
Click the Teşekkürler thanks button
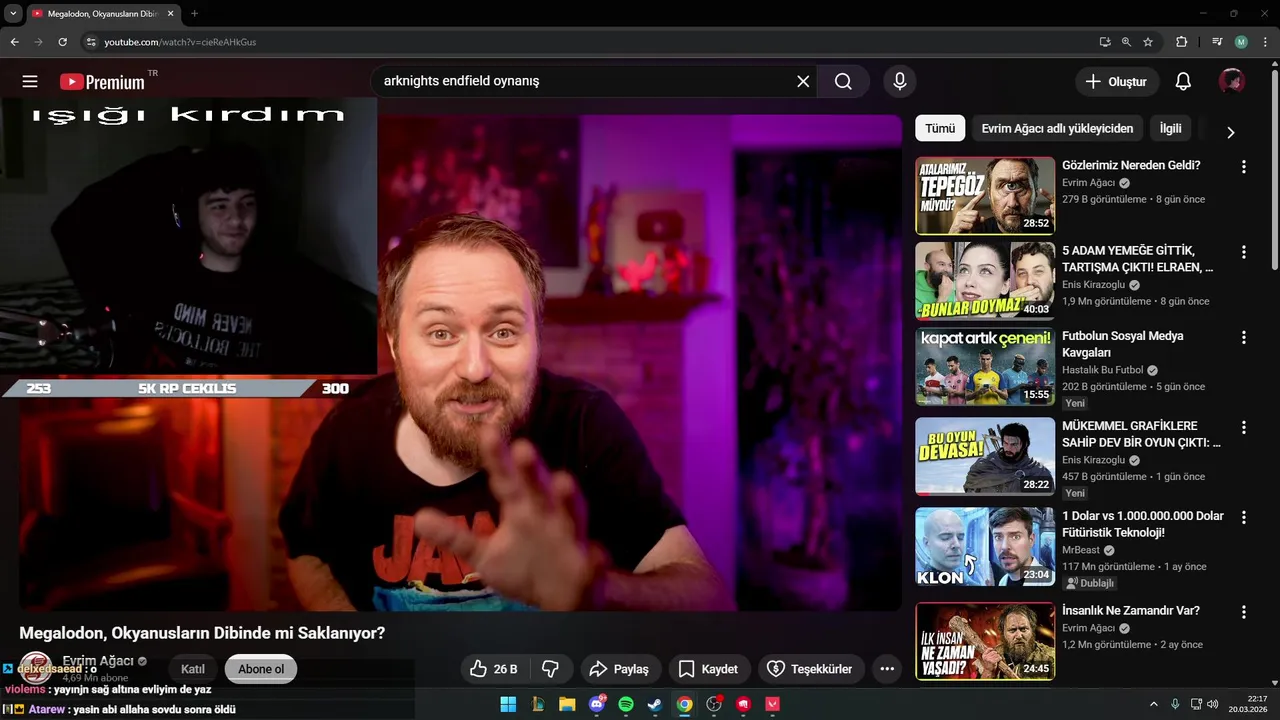tap(810, 669)
